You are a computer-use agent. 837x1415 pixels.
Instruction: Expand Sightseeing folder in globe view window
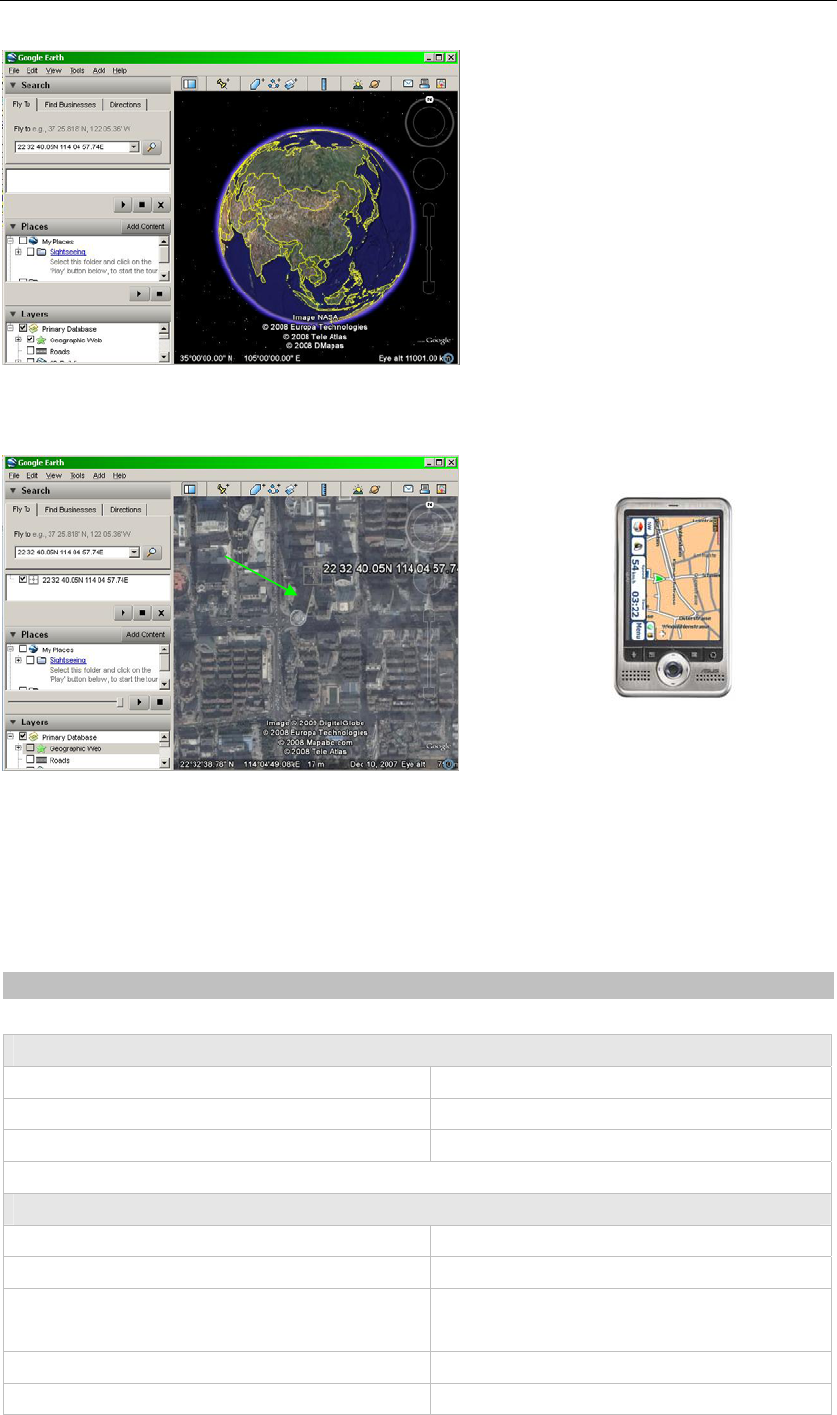tap(18, 252)
